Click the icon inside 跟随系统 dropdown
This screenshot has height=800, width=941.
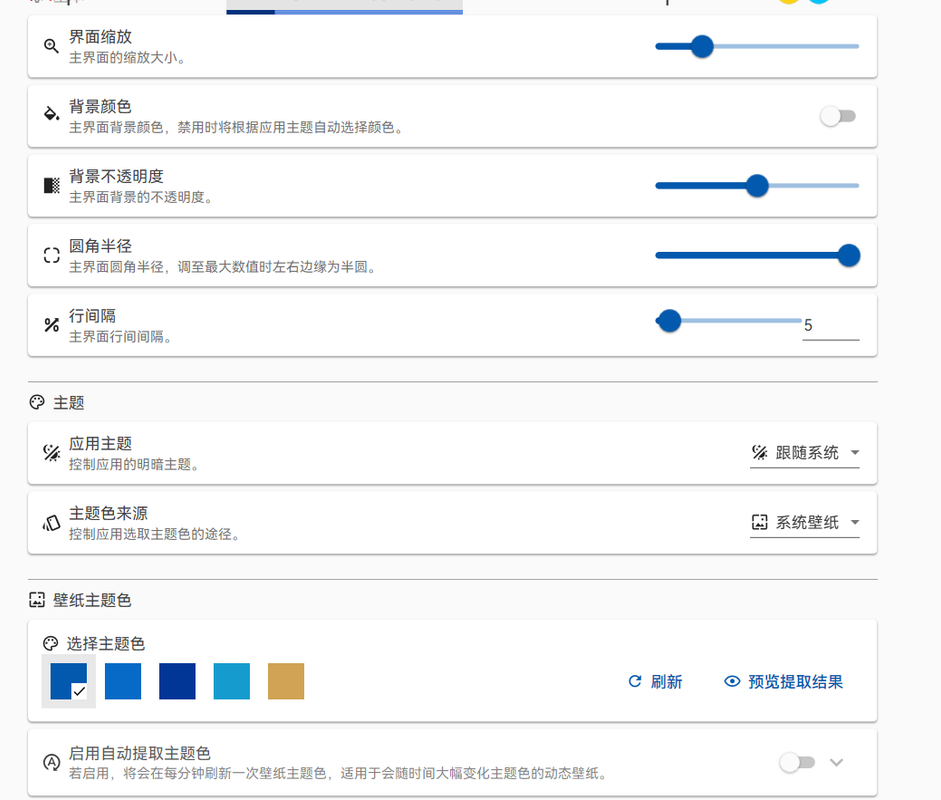pos(759,452)
